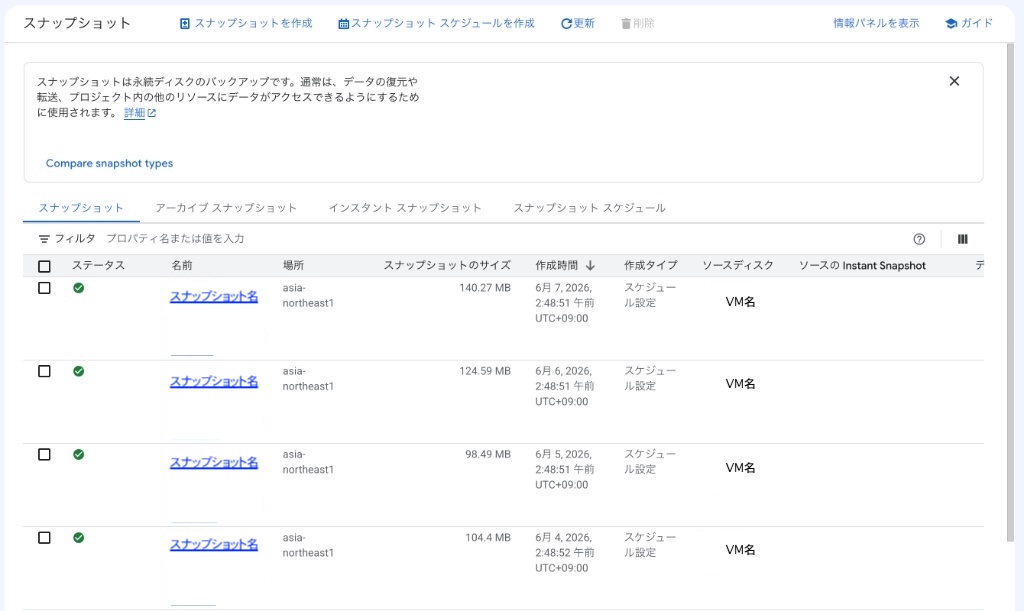Viewport: 1024px width, 611px height.
Task: Click スナップショットを作成 button
Action: click(246, 24)
